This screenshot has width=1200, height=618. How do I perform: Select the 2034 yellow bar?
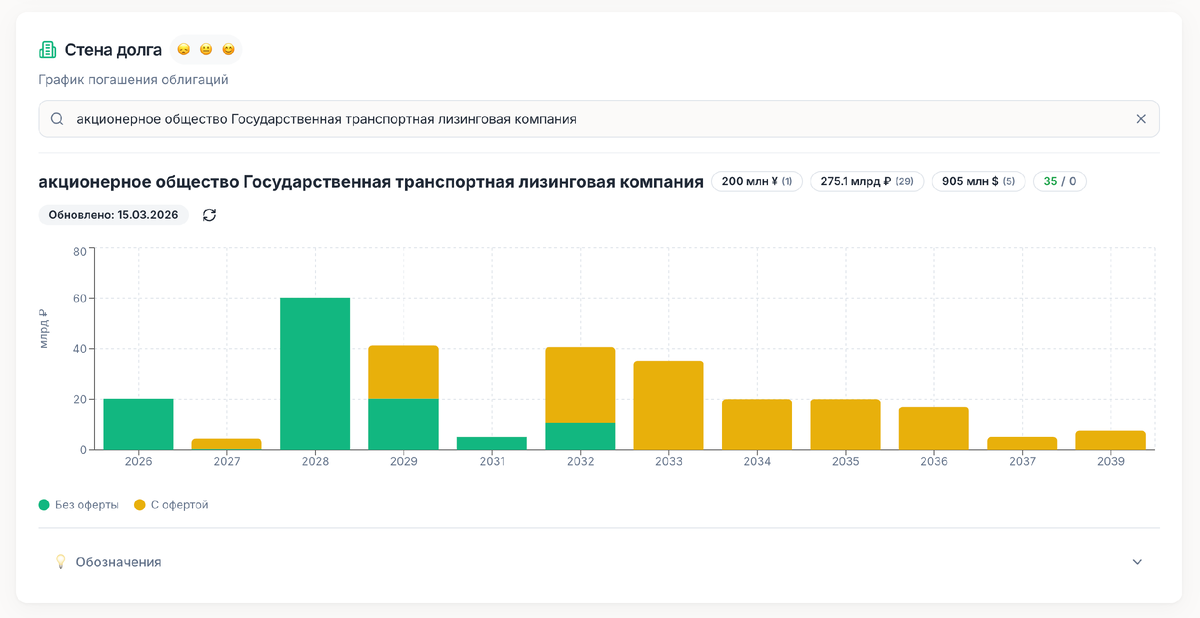pos(757,424)
